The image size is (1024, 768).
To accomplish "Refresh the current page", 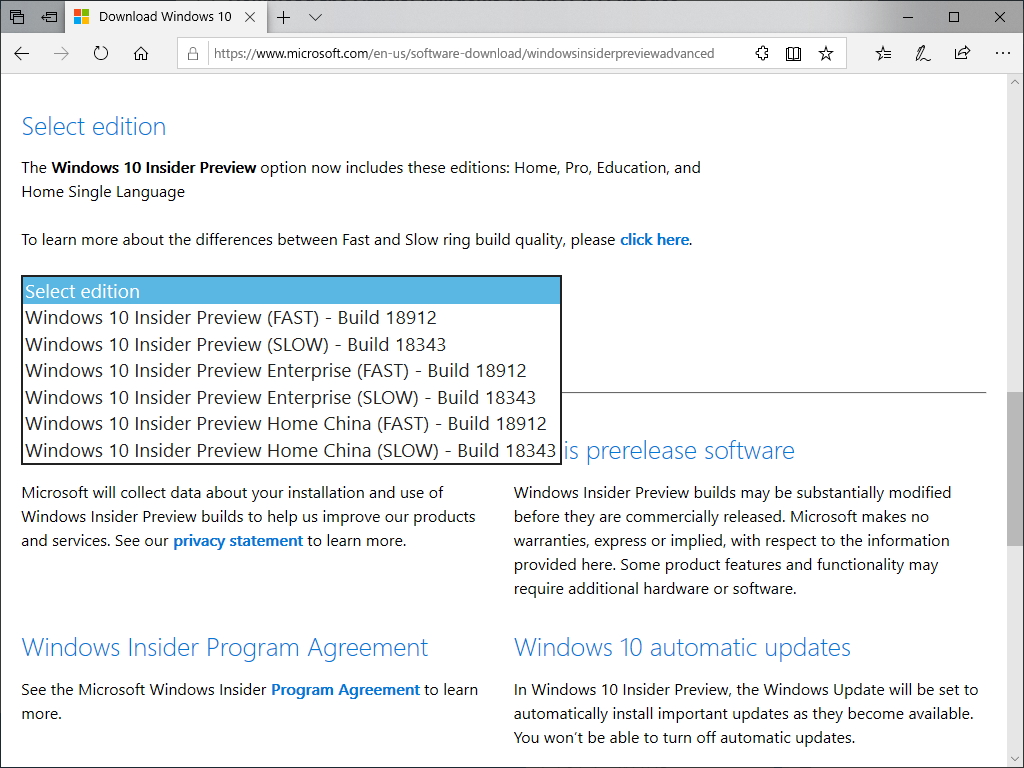I will click(x=100, y=53).
